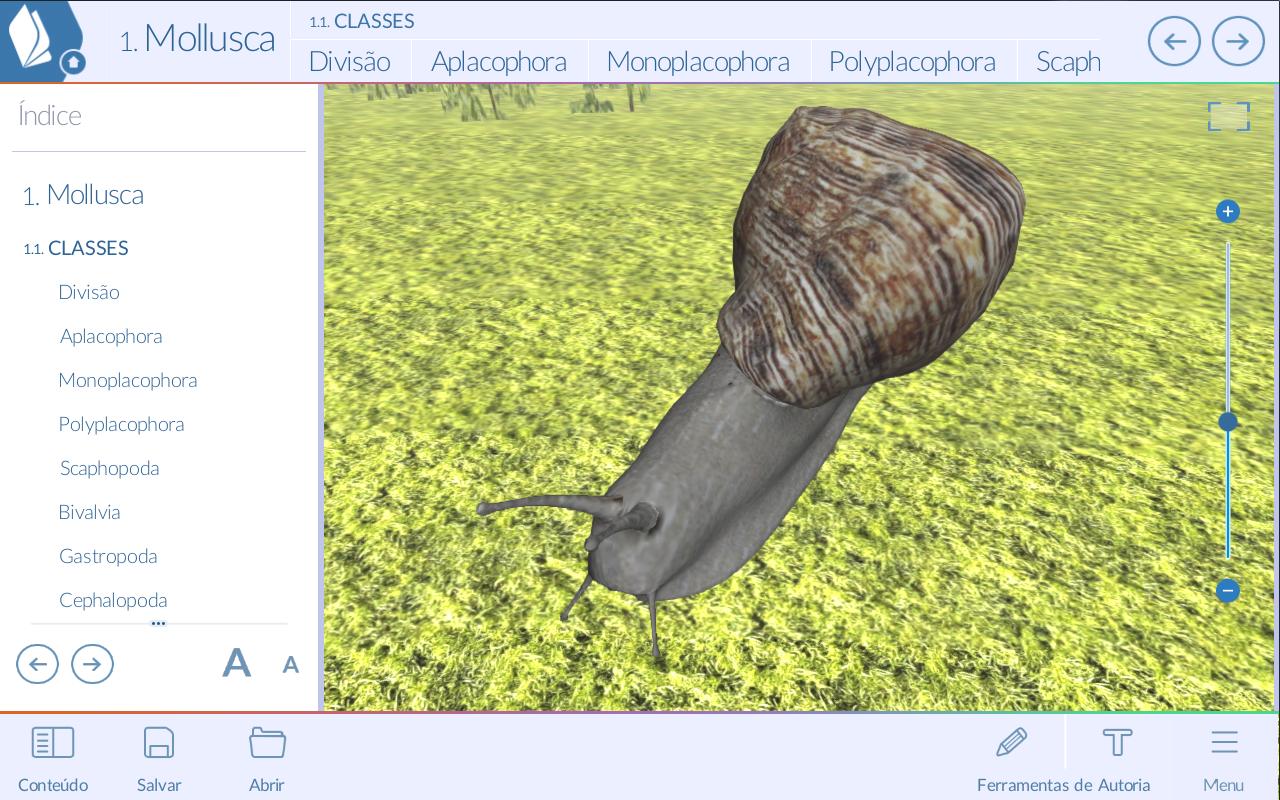
Task: Open Ferramentas de Autoria pencil tool
Action: [x=1012, y=742]
